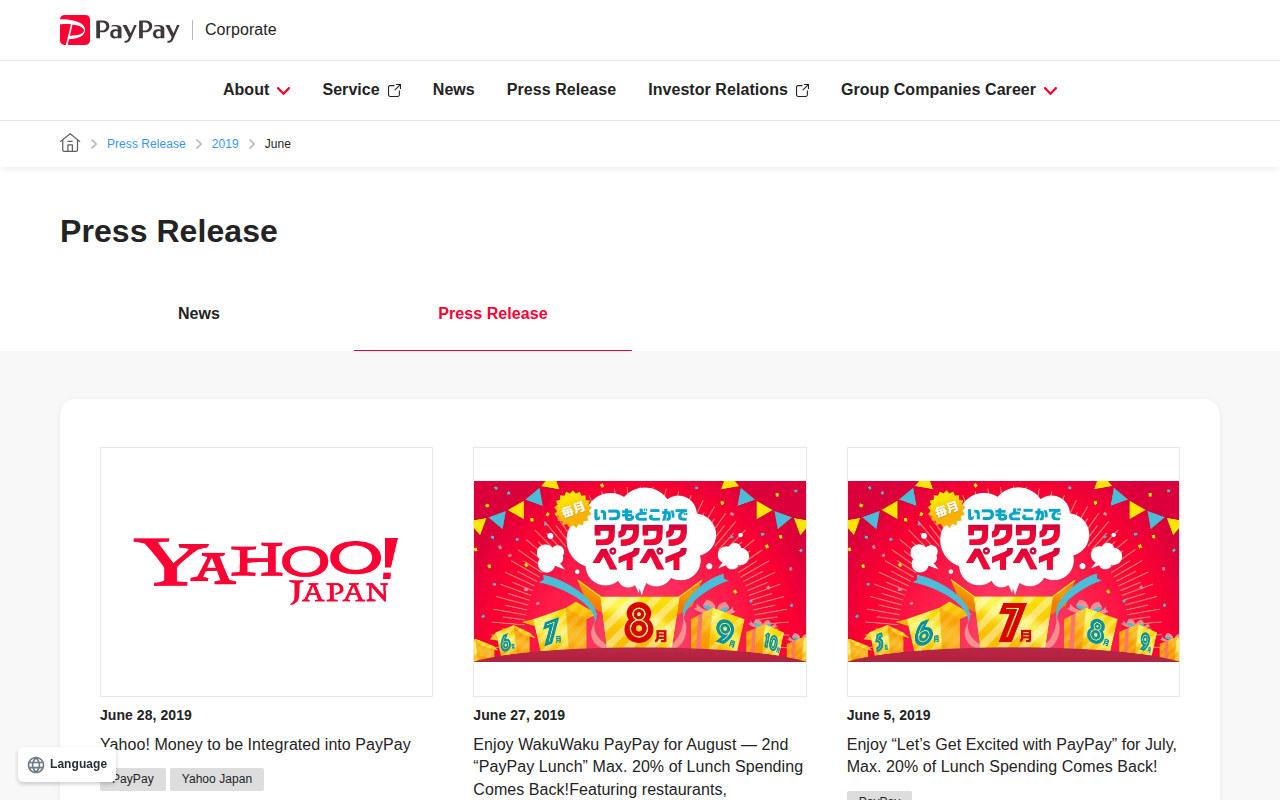1280x800 pixels.
Task: Click the Yahoo Japan tag
Action: (x=217, y=779)
